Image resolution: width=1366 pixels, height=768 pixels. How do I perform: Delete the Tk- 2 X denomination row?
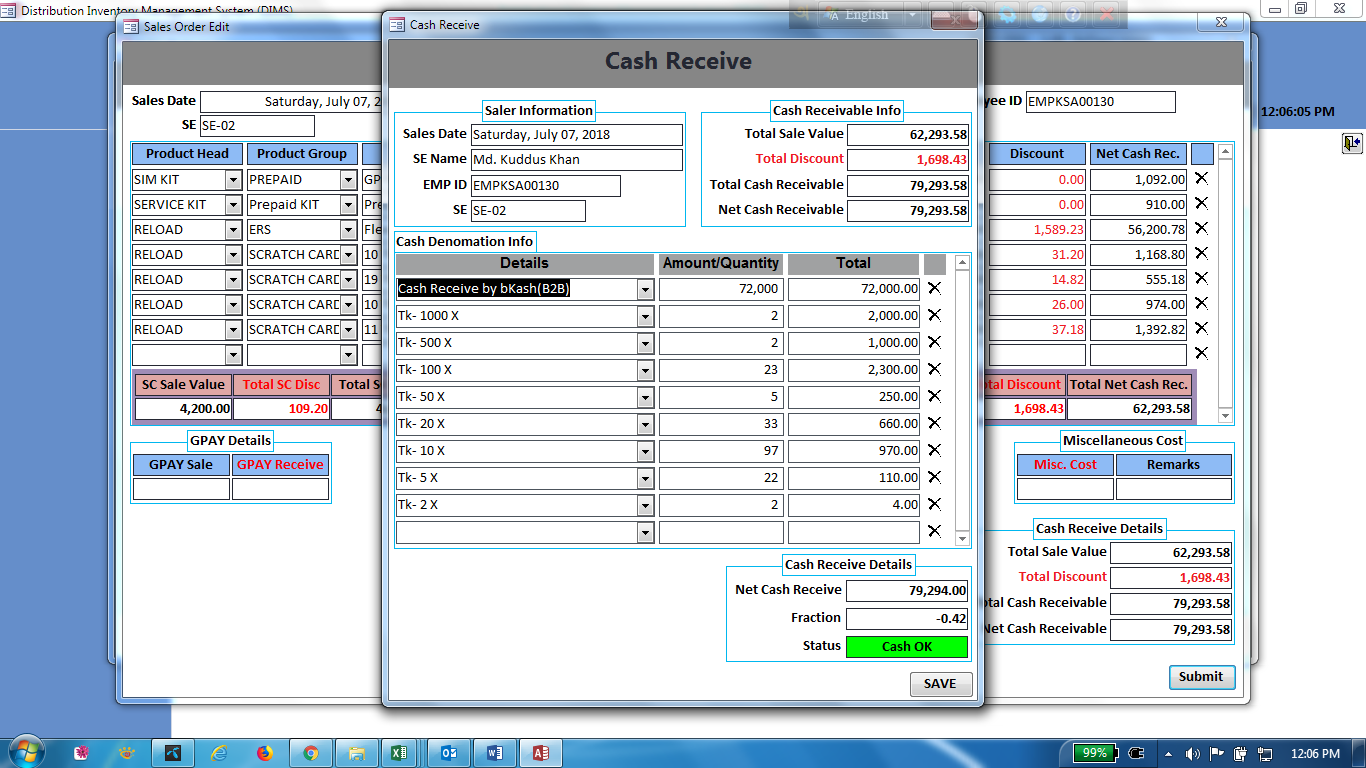934,504
